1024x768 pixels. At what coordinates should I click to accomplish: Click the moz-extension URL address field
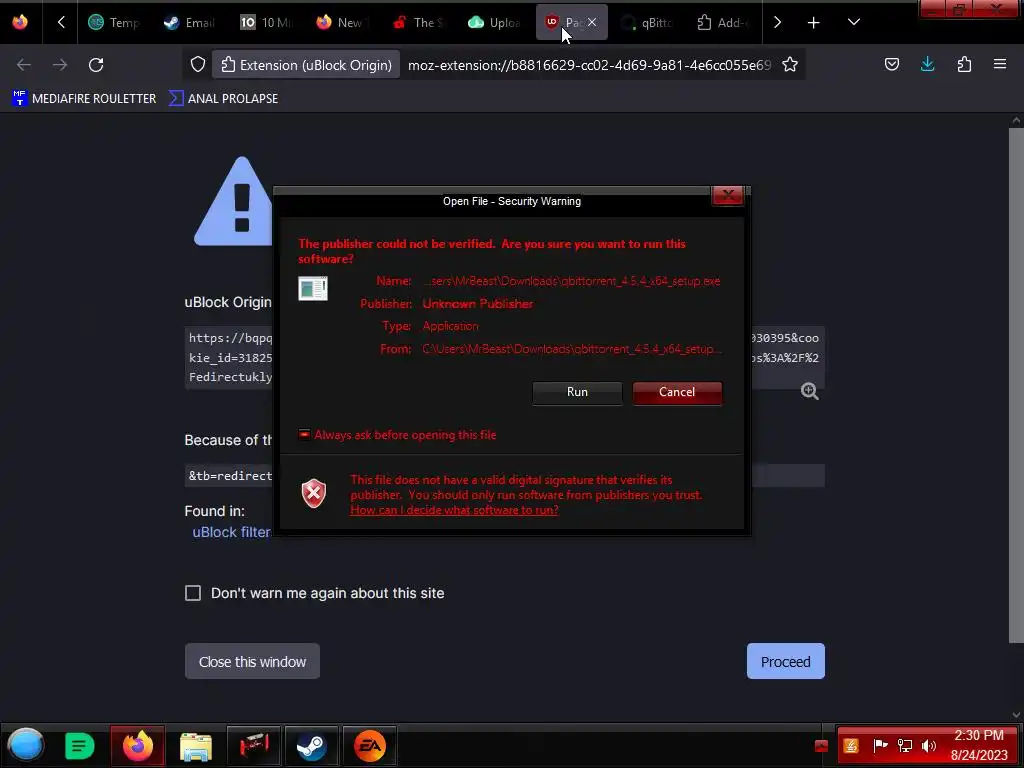pos(589,65)
